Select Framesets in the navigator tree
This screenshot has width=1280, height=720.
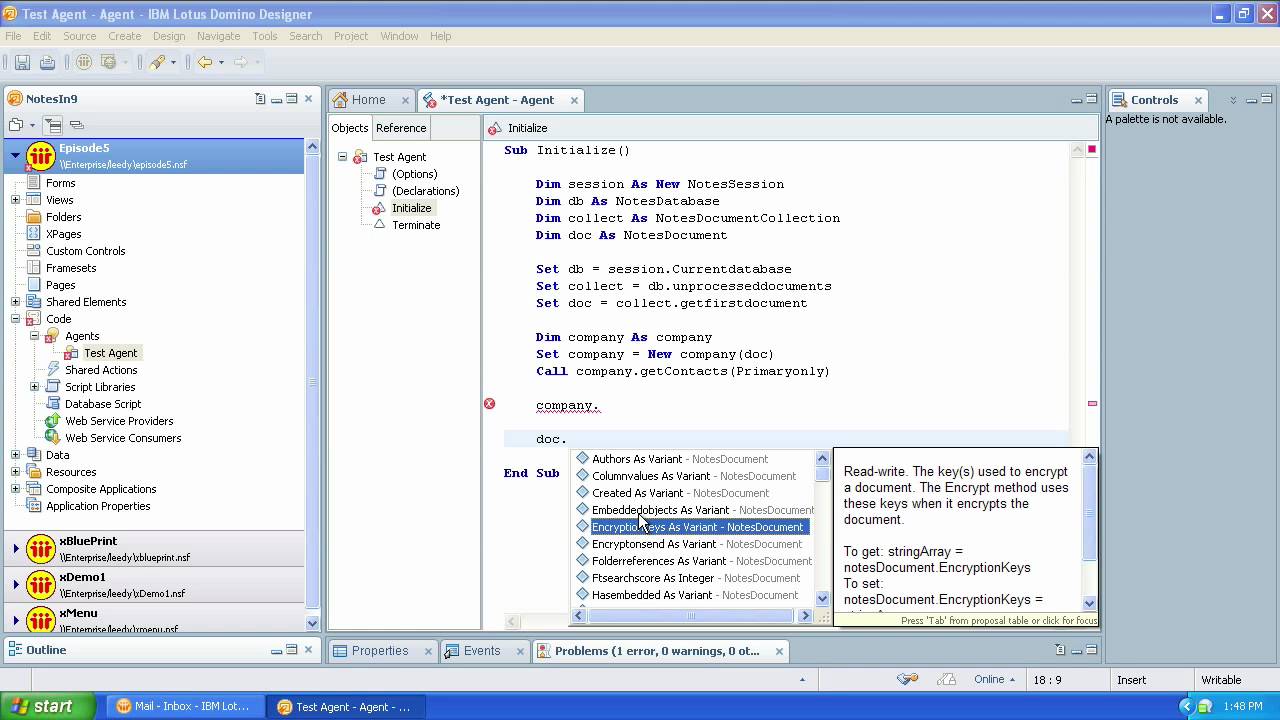point(71,268)
